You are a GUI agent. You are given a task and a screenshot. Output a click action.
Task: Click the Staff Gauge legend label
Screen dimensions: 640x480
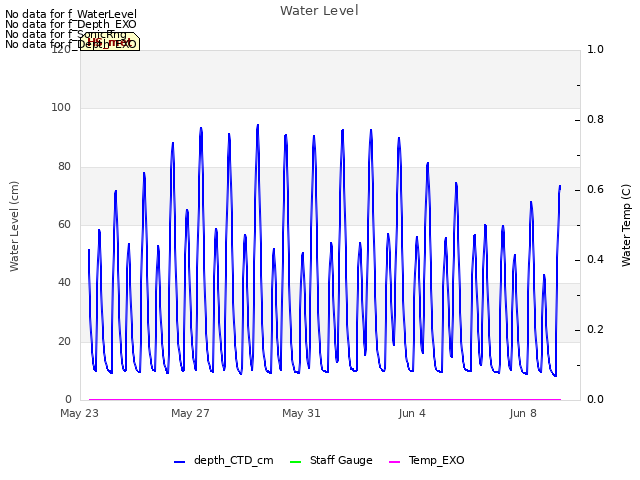[341, 460]
